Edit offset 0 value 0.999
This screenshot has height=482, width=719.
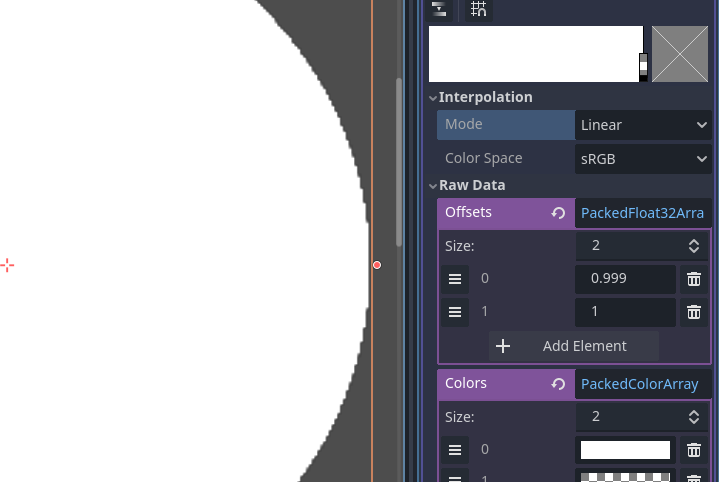(625, 278)
